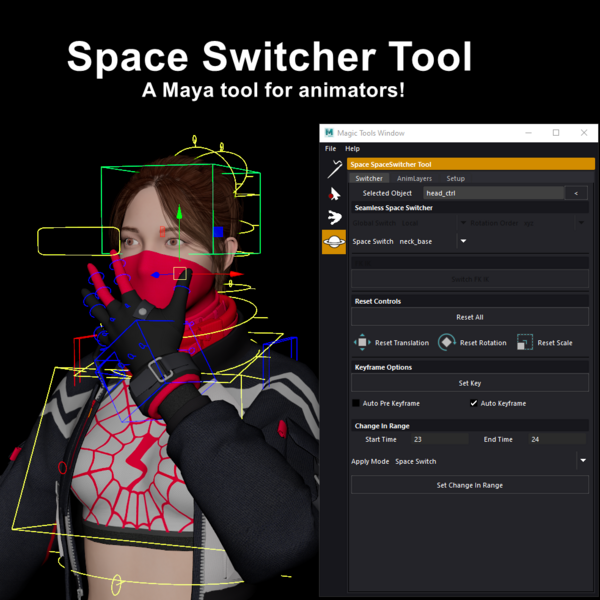This screenshot has height=600, width=600.
Task: Open the flying bird tool icon
Action: (x=334, y=217)
